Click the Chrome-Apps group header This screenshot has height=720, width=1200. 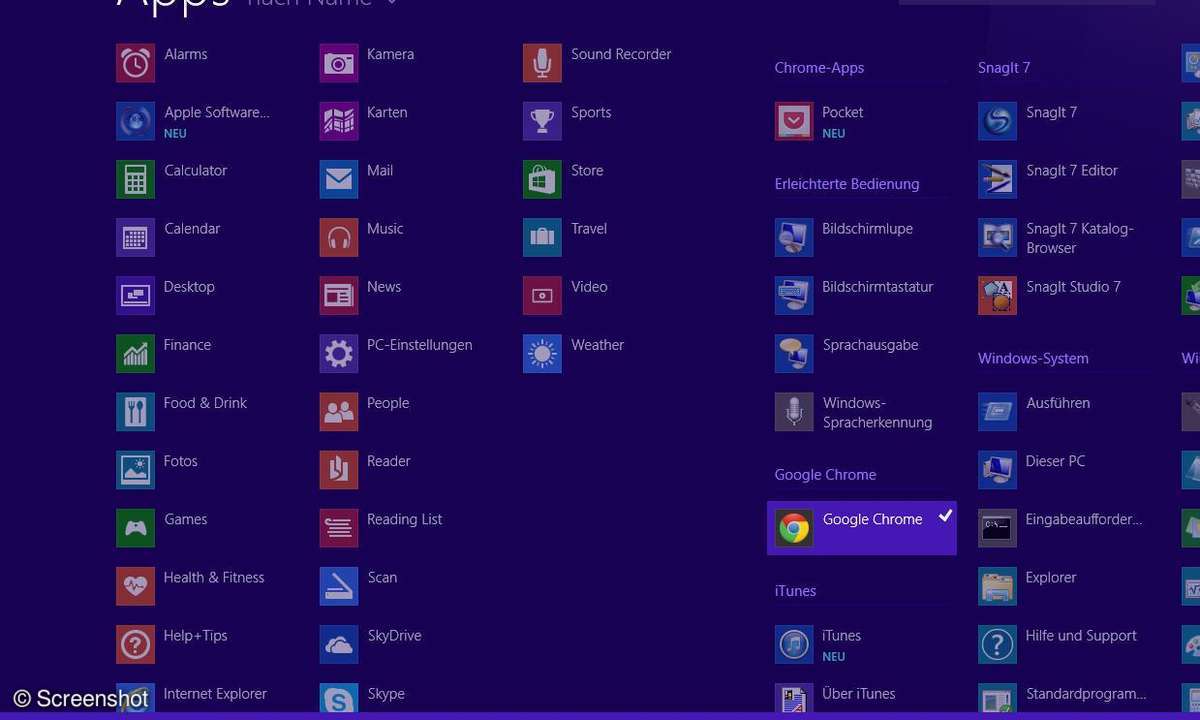819,68
